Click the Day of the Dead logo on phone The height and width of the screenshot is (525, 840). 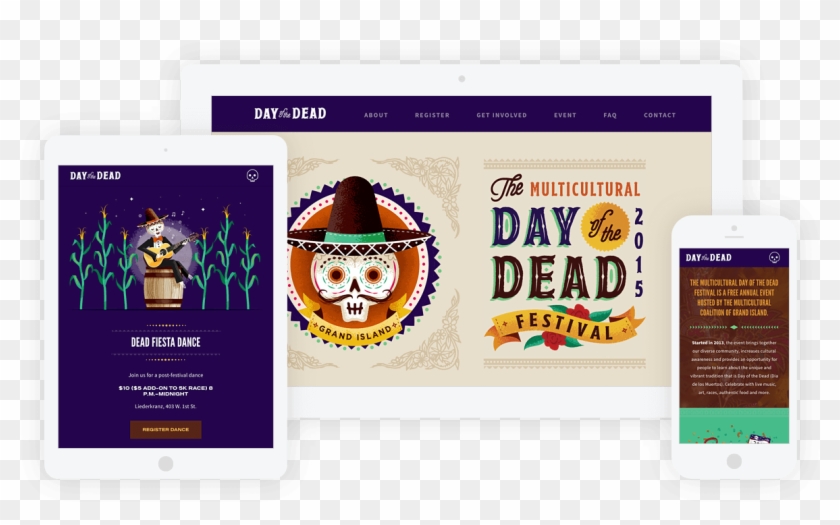pos(708,257)
